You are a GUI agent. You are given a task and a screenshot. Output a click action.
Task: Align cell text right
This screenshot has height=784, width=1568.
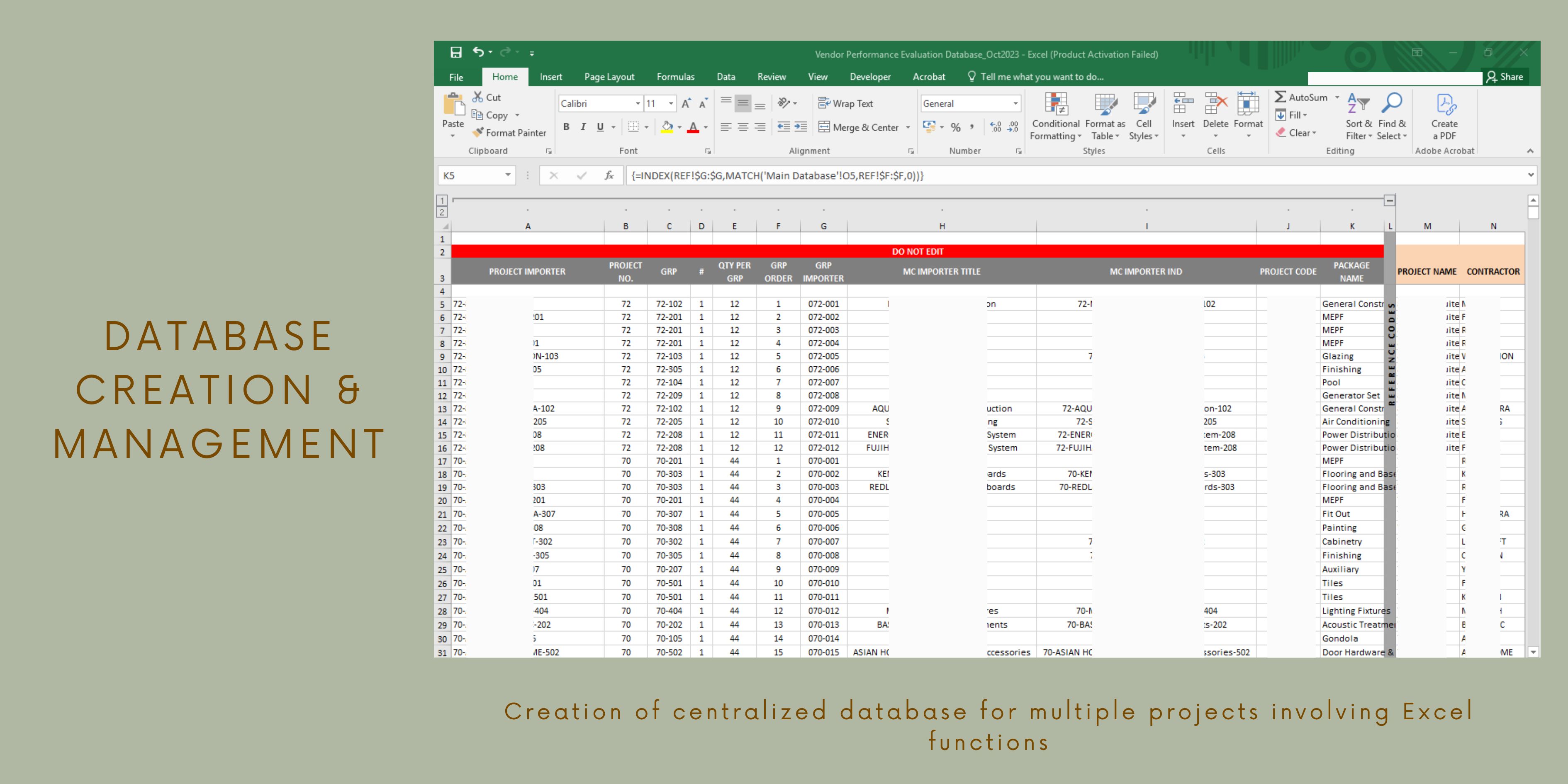[760, 127]
